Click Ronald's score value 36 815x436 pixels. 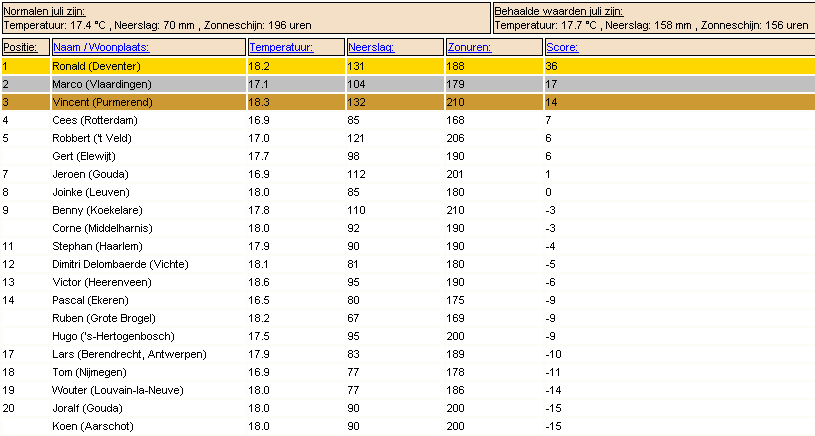coord(551,67)
